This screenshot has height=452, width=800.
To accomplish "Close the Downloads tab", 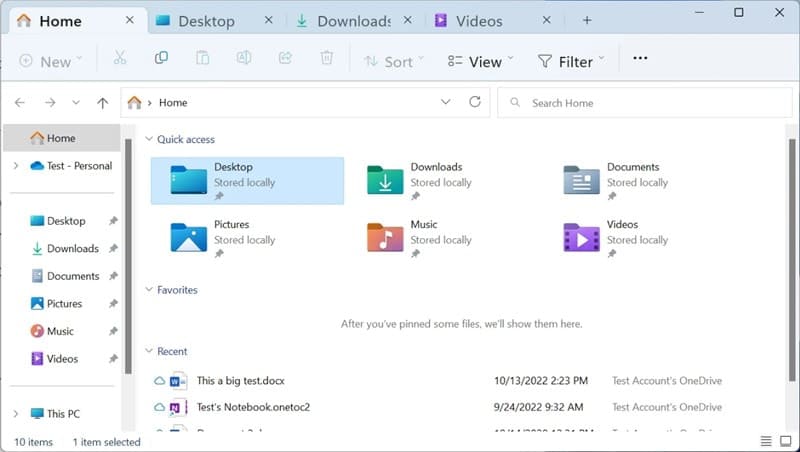I will point(407,20).
